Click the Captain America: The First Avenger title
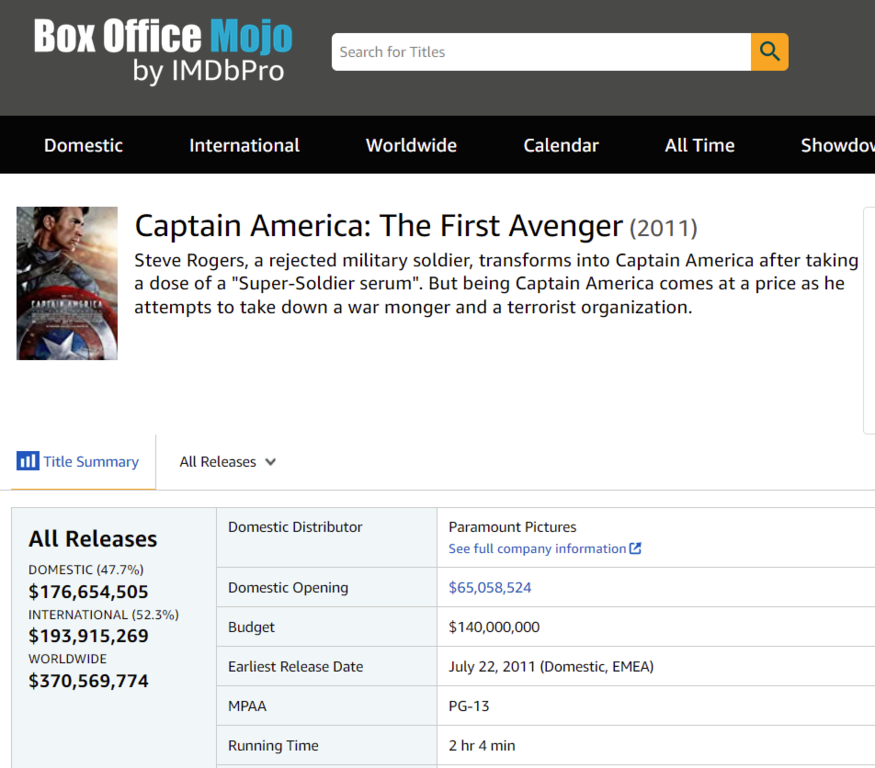This screenshot has height=768, width=875. tap(378, 227)
